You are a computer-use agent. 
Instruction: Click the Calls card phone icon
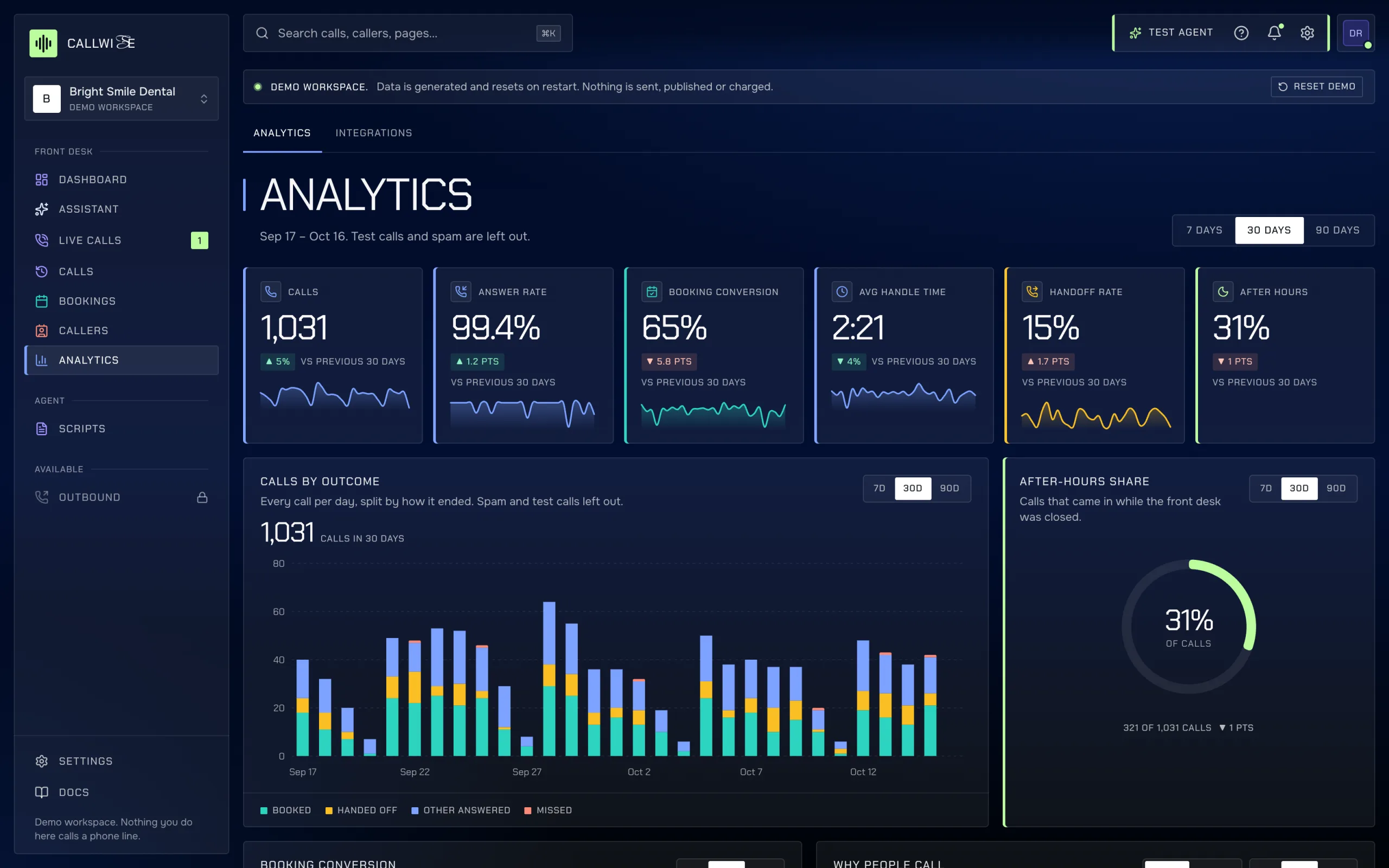point(271,292)
